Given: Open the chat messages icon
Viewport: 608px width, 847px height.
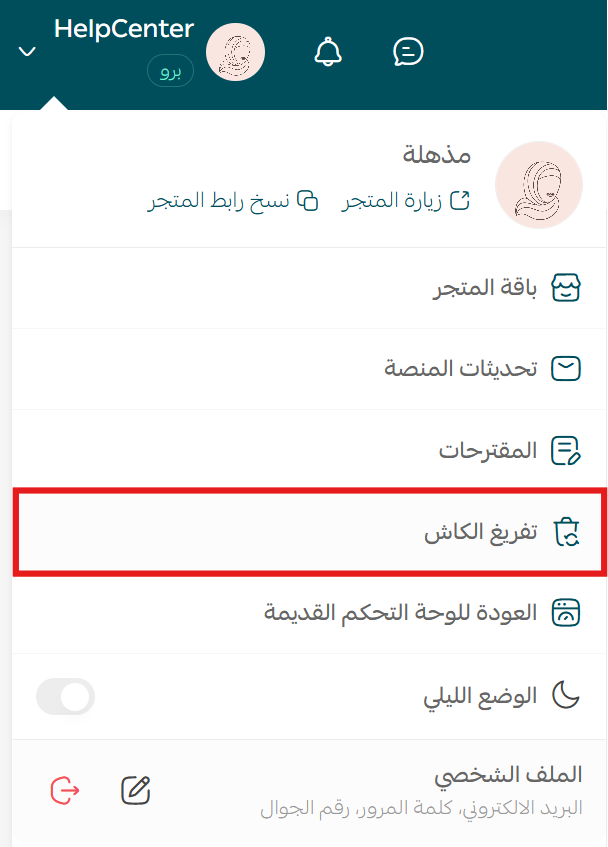Looking at the screenshot, I should coord(408,52).
